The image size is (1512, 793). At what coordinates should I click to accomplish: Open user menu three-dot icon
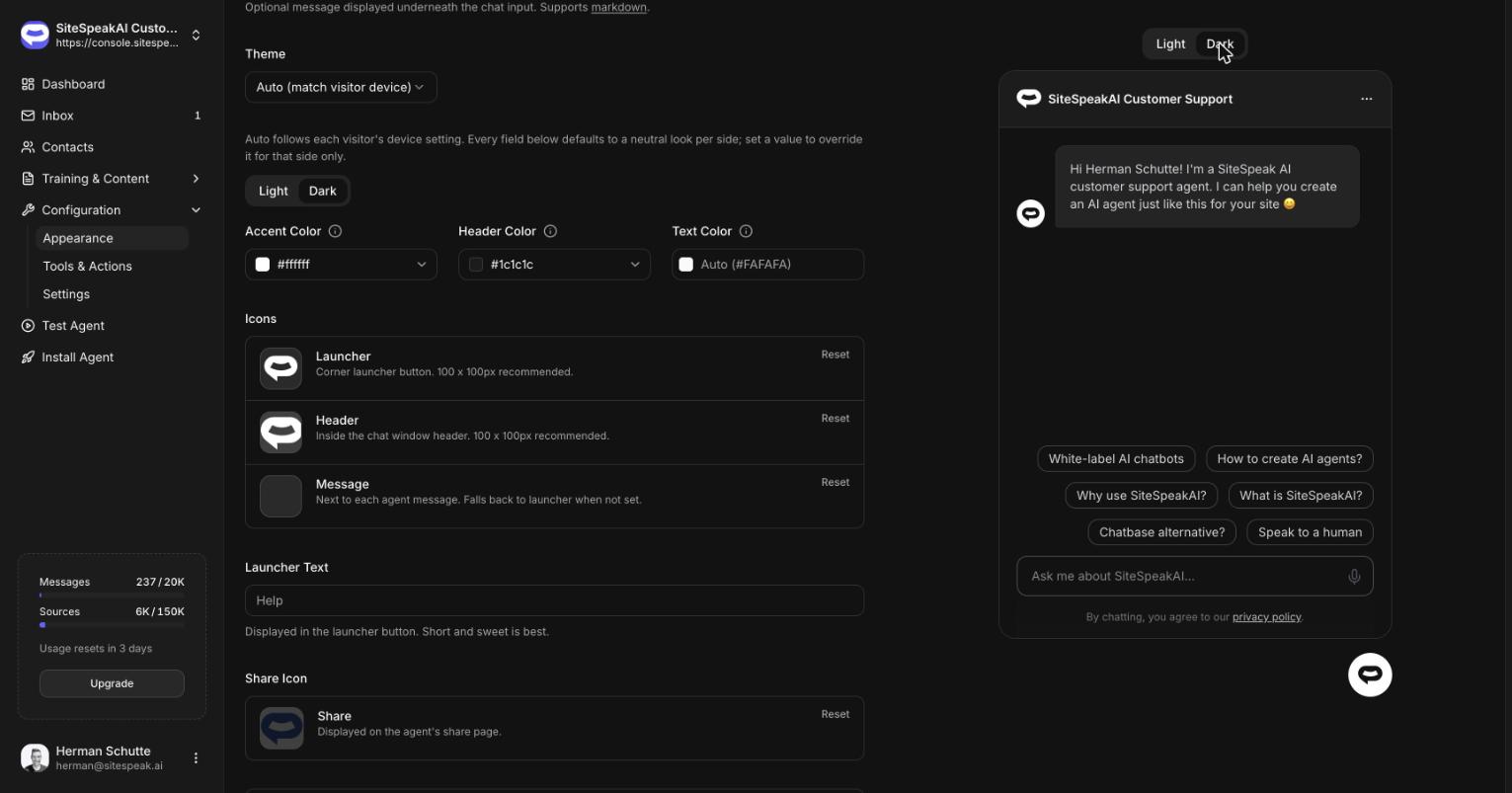click(x=196, y=758)
